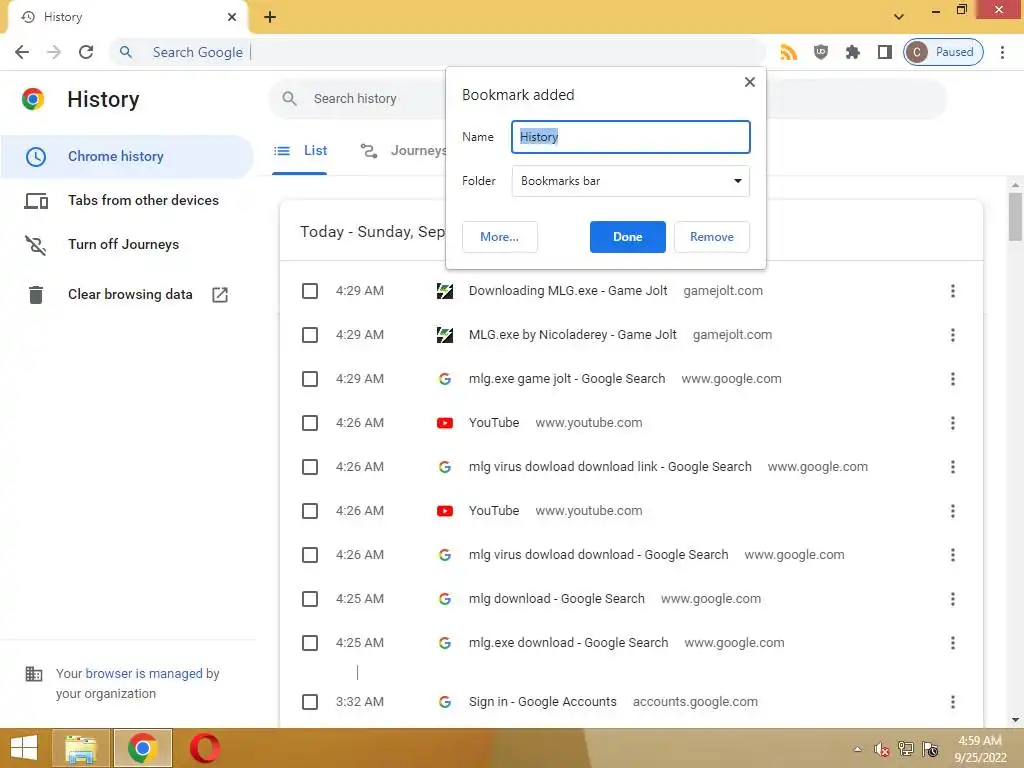Viewport: 1024px width, 768px height.
Task: Click the Paused profile button
Action: point(944,52)
